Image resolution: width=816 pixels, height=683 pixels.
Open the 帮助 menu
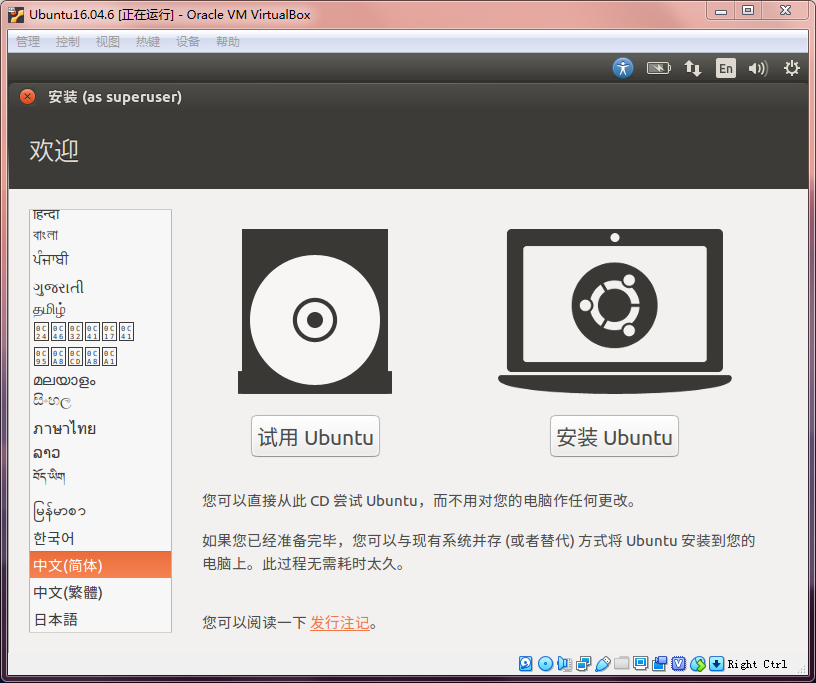click(227, 42)
